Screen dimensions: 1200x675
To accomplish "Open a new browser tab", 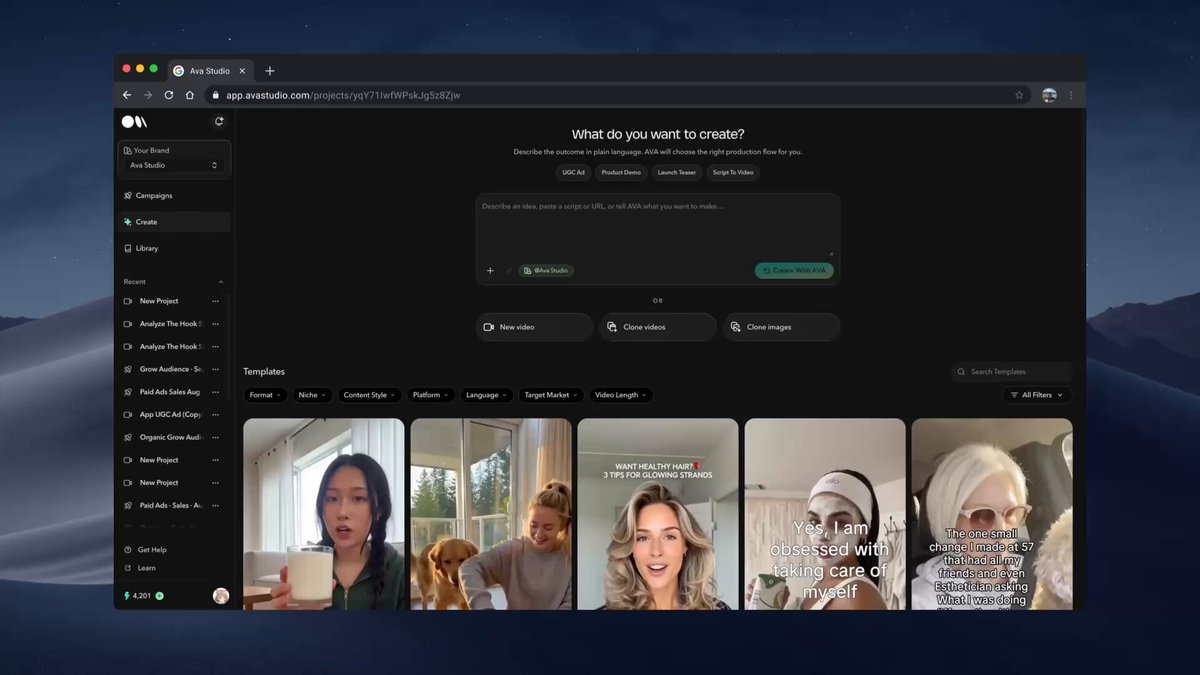I will [270, 71].
